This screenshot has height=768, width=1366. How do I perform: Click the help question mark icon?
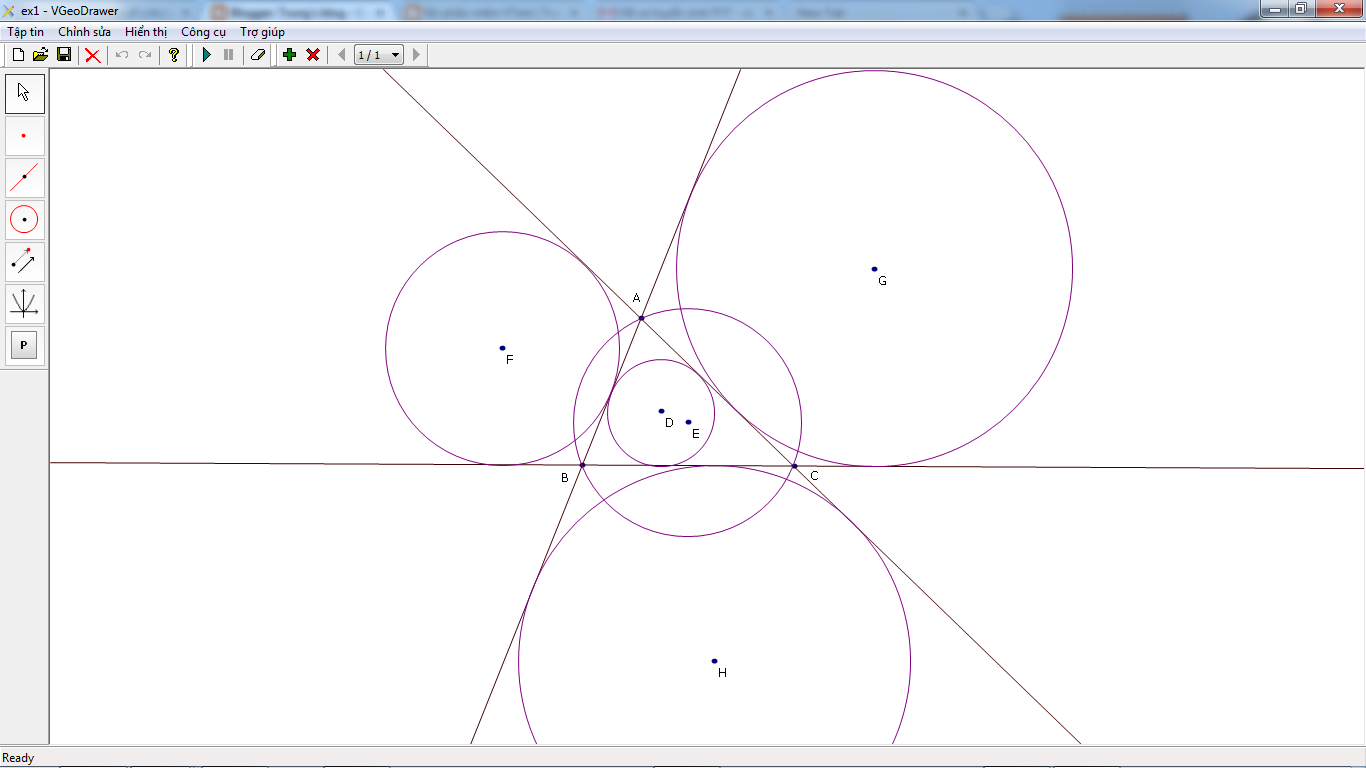172,55
